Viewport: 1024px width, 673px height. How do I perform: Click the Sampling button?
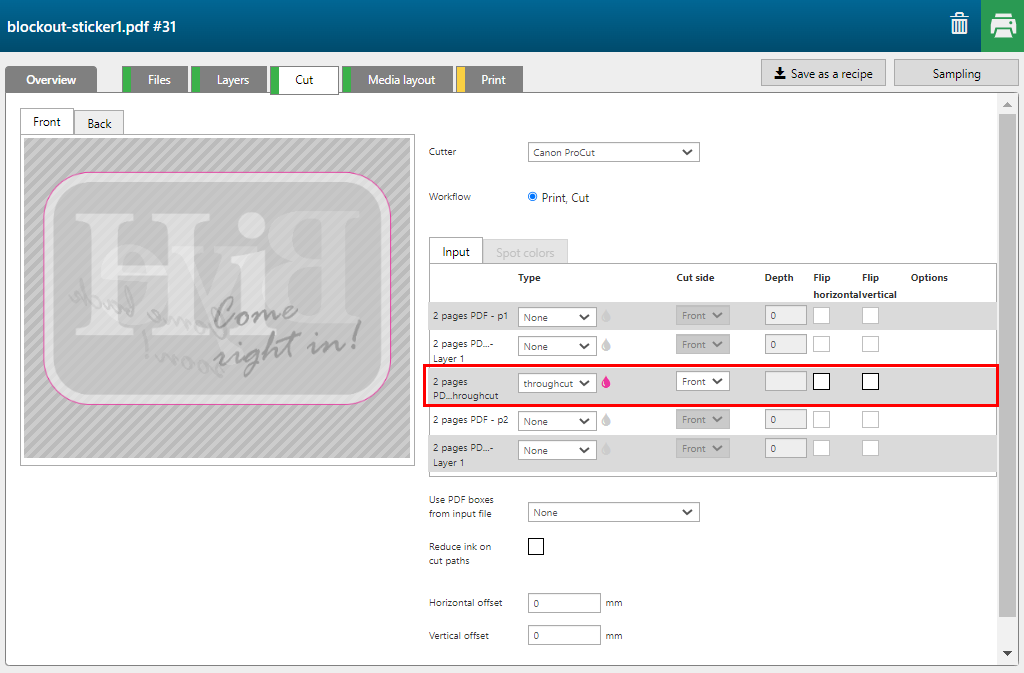coord(956,74)
